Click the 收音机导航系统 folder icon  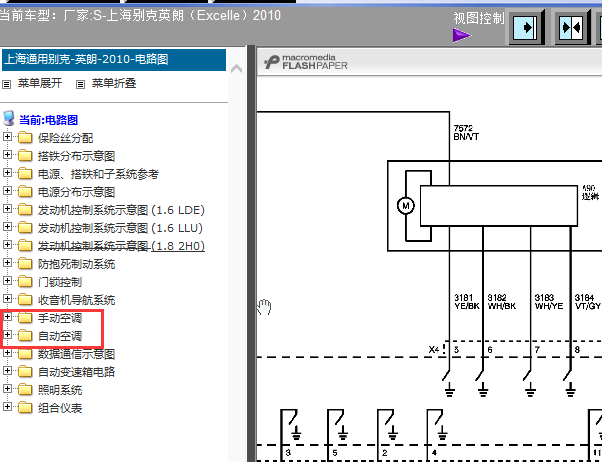point(25,299)
